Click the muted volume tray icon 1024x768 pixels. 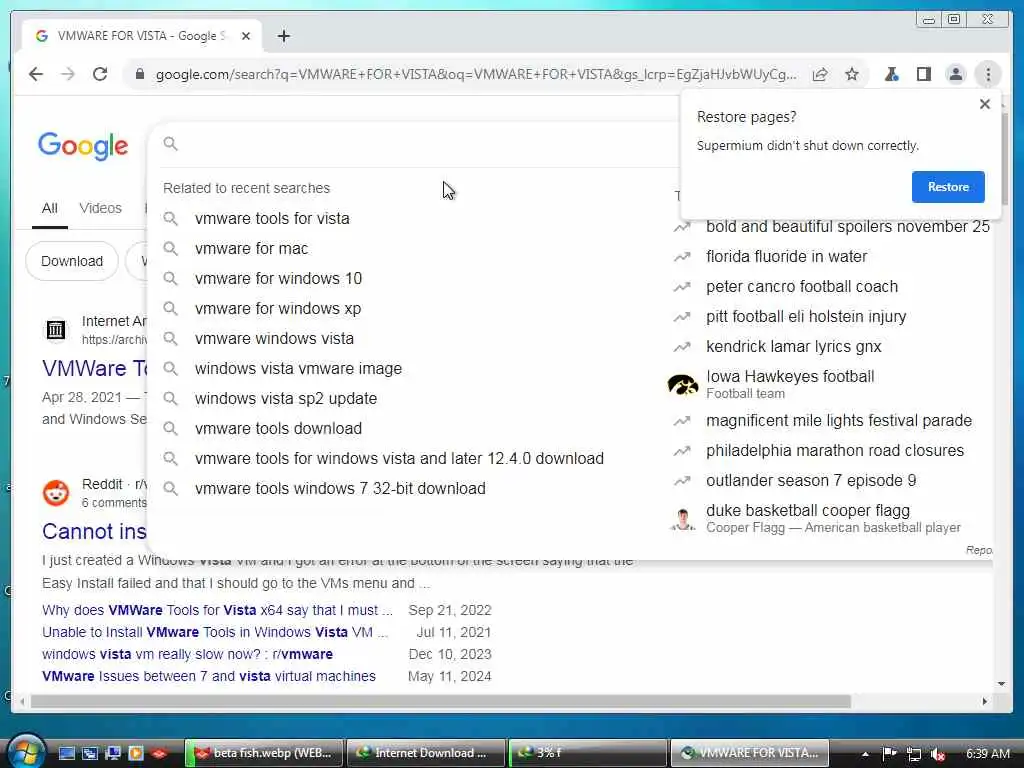tap(938, 754)
